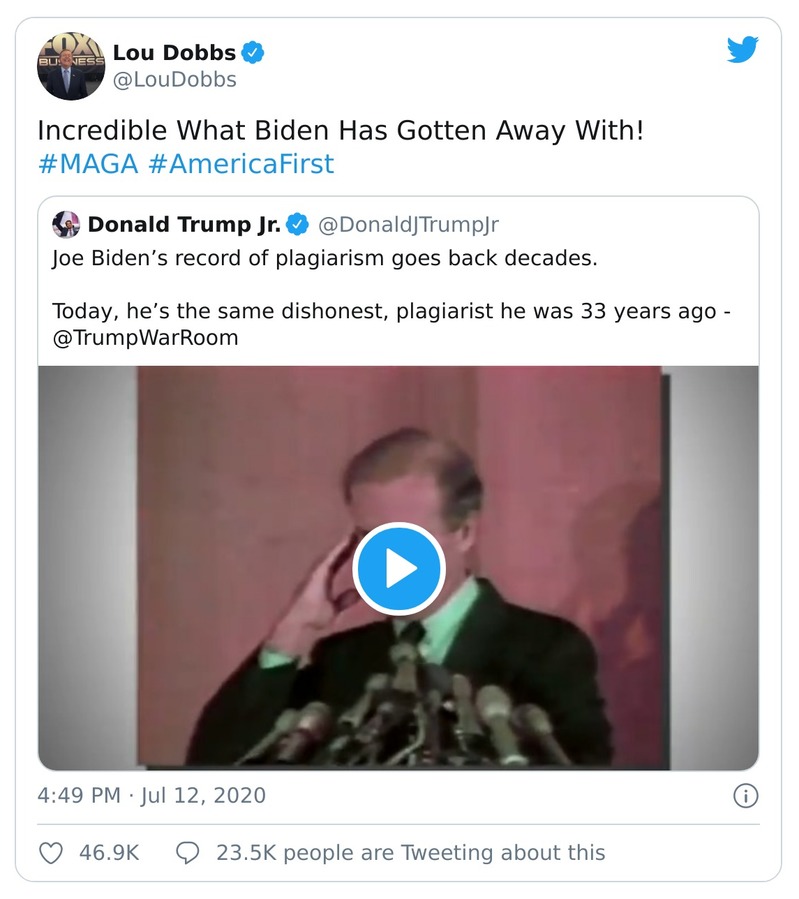Play the embedded video
Image resolution: width=799 pixels, height=899 pixels.
tap(399, 568)
